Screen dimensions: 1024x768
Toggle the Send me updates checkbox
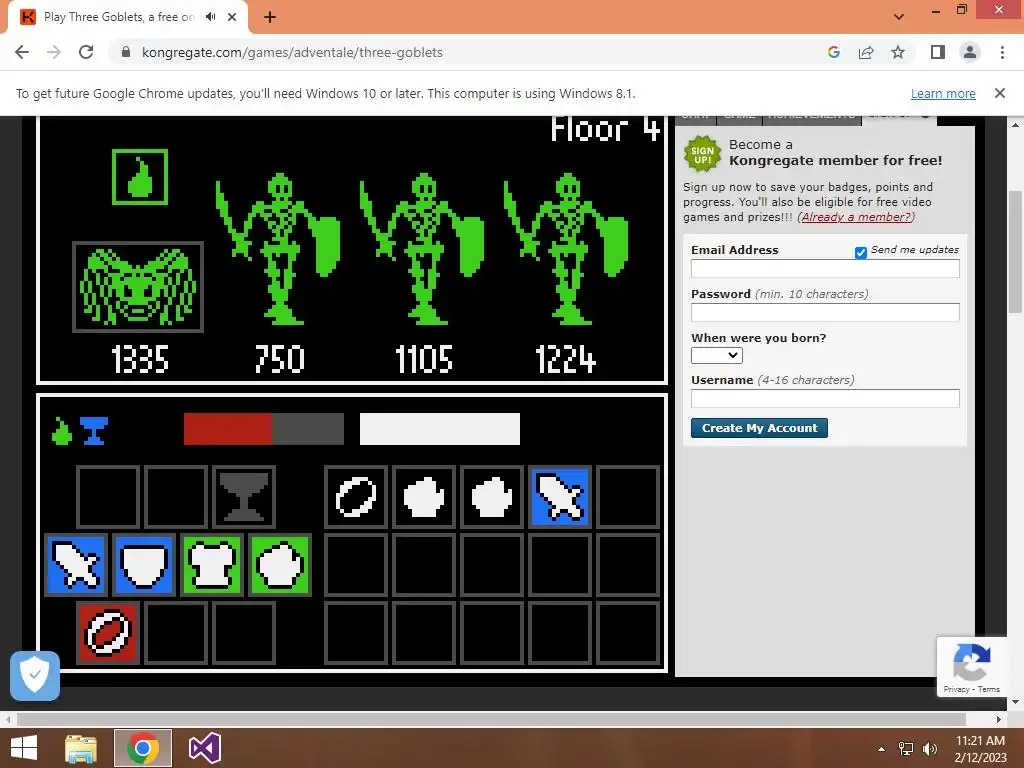tap(861, 253)
